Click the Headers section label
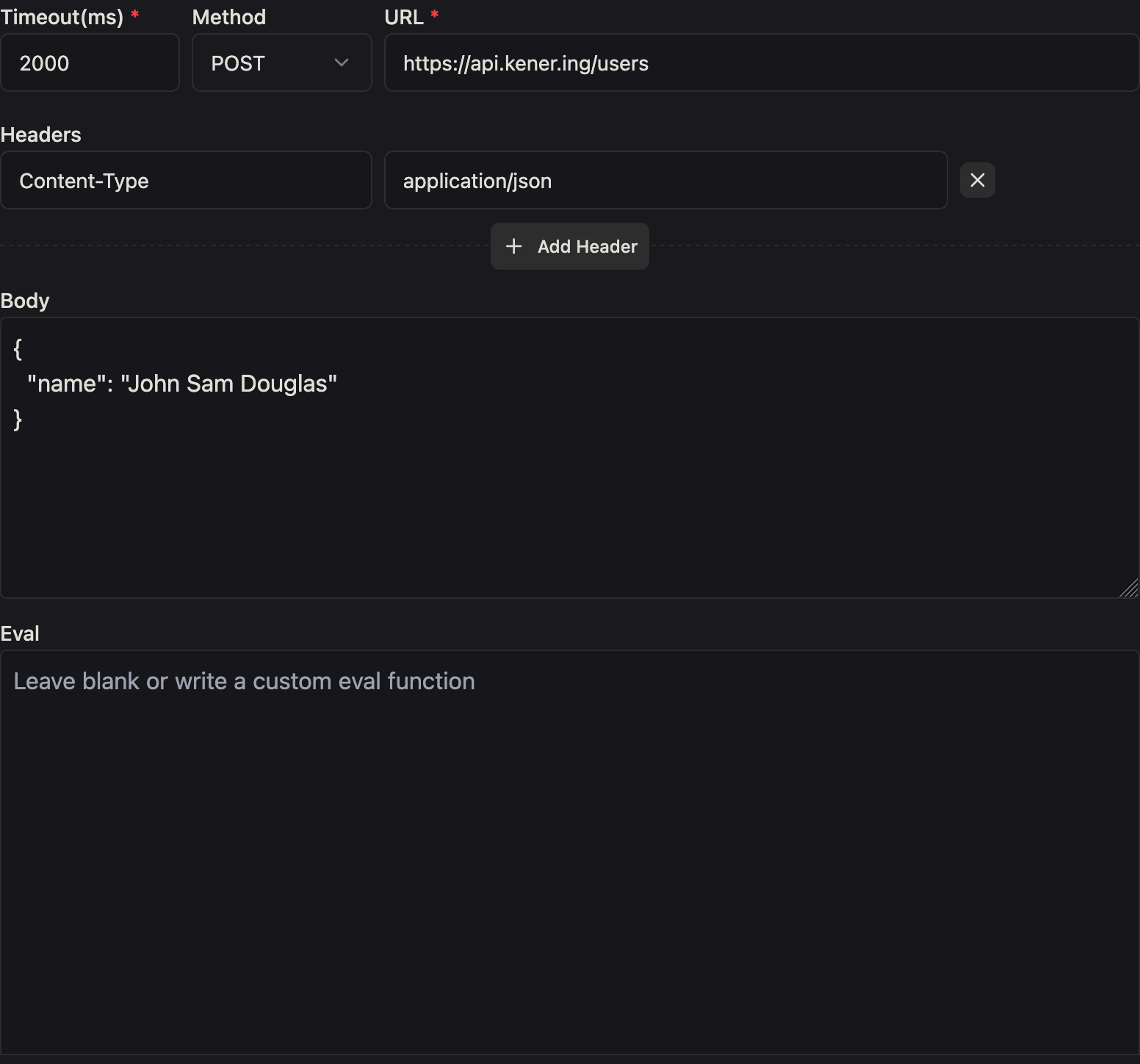This screenshot has width=1140, height=1064. click(x=41, y=134)
